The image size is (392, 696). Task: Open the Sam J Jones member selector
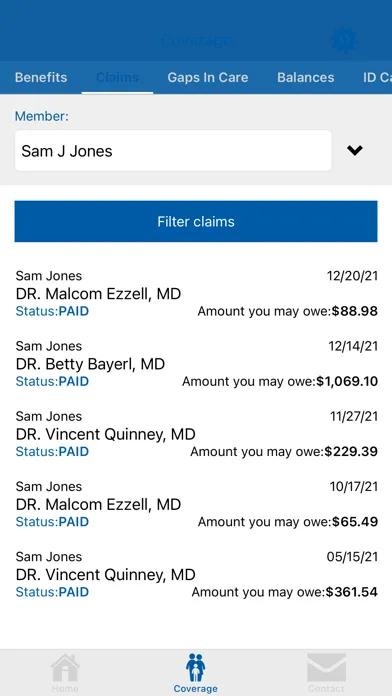(x=173, y=150)
